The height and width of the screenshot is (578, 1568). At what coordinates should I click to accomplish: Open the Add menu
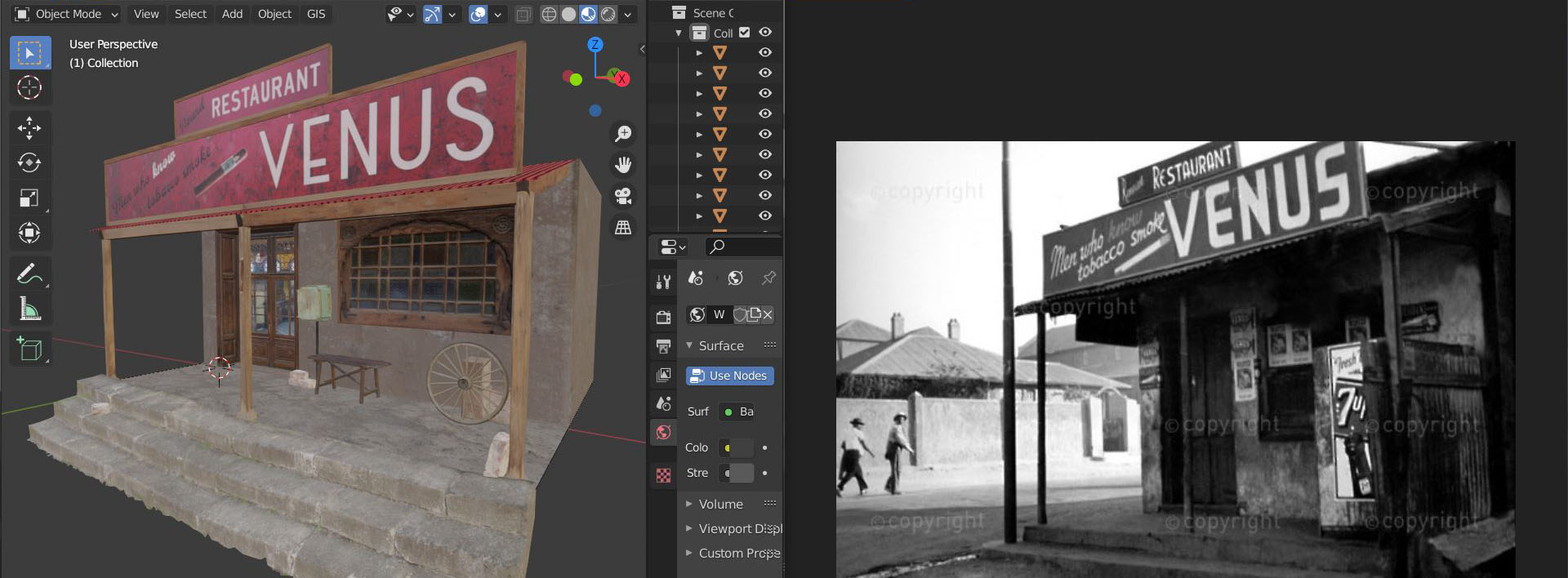(x=232, y=14)
